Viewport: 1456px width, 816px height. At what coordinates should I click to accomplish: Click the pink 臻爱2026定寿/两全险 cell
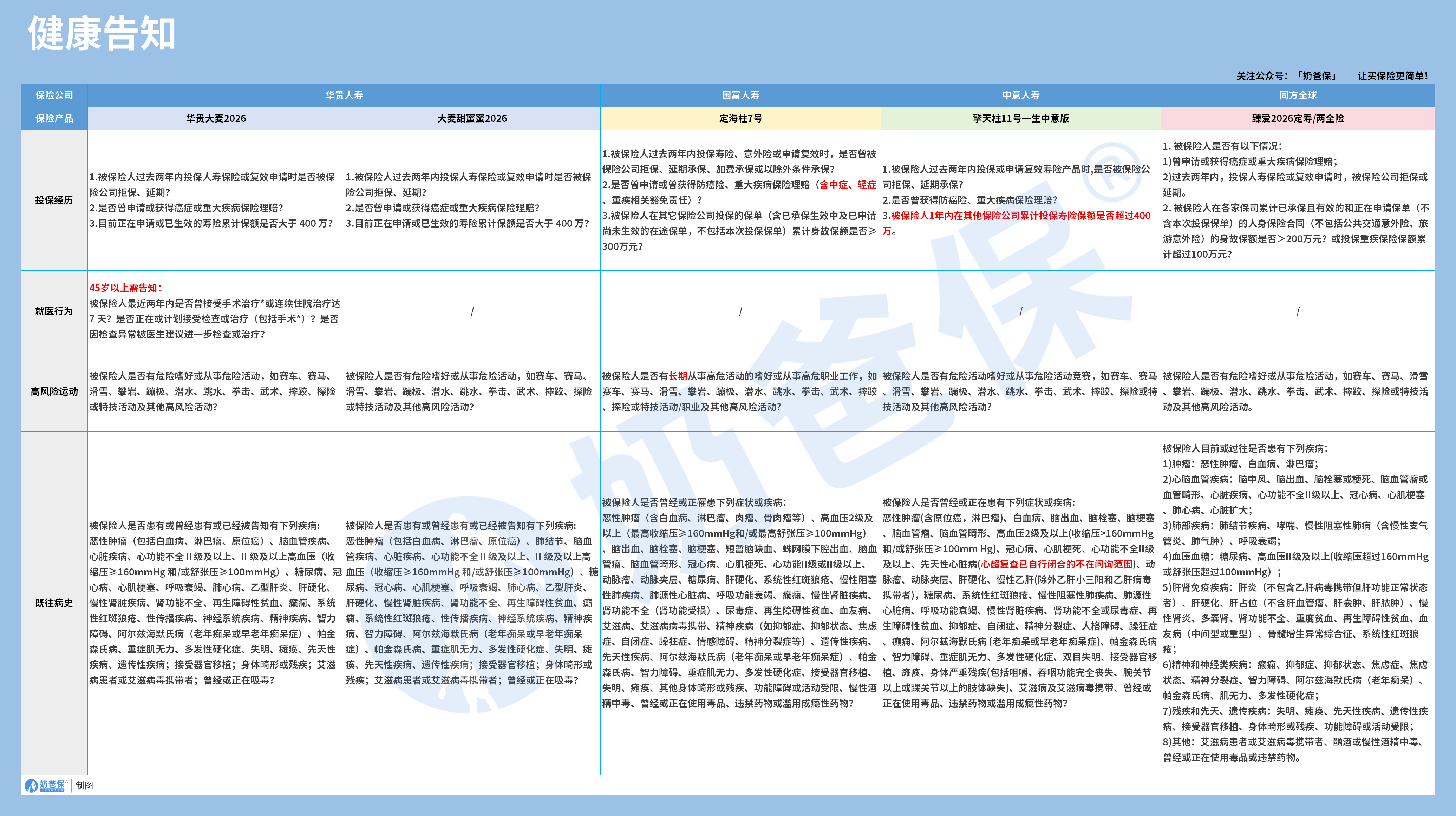[1298, 118]
